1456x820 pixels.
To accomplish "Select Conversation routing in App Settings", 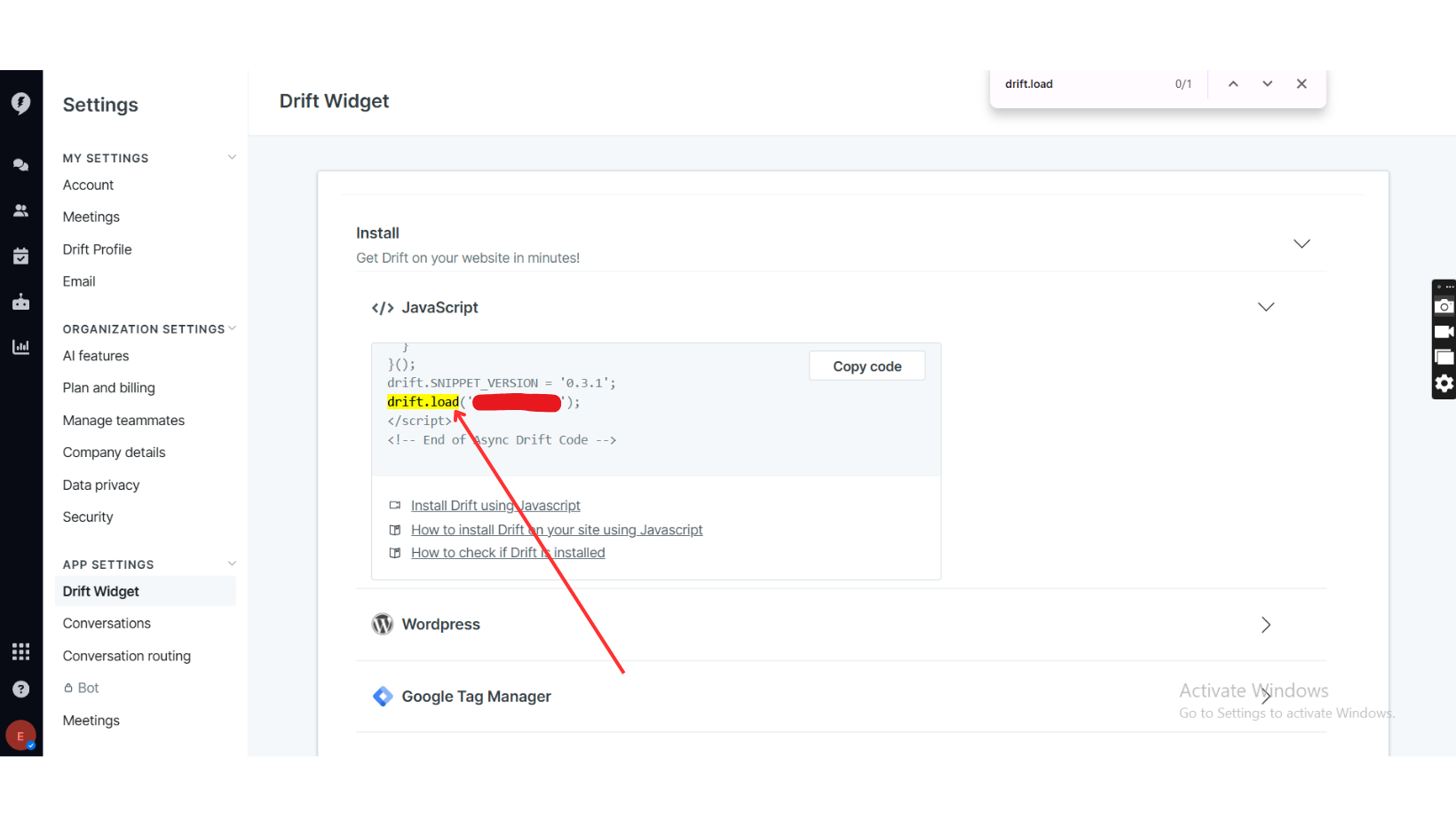I will pyautogui.click(x=127, y=656).
